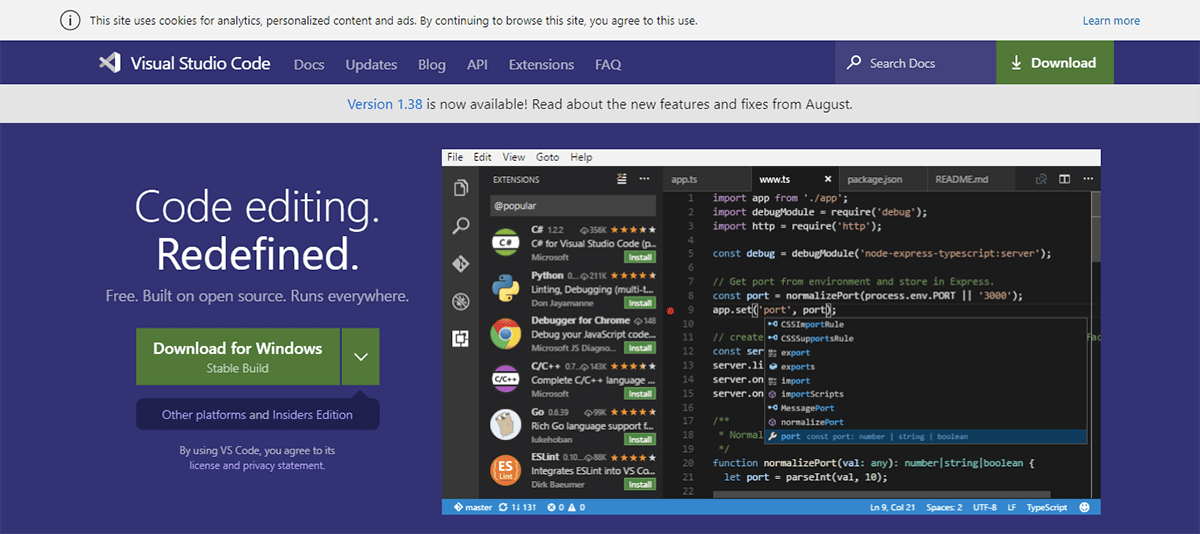Open the Updates nav link
This screenshot has width=1200, height=534.
[x=371, y=64]
